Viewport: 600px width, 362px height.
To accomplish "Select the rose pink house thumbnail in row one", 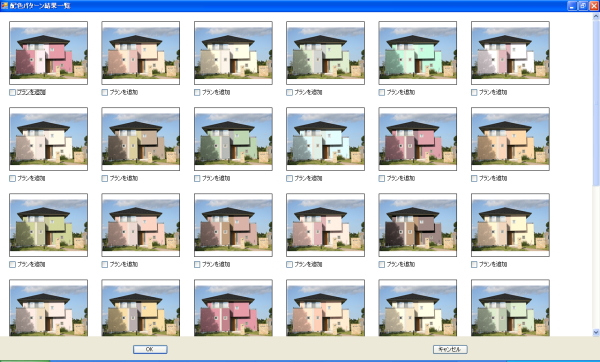I will coord(49,53).
